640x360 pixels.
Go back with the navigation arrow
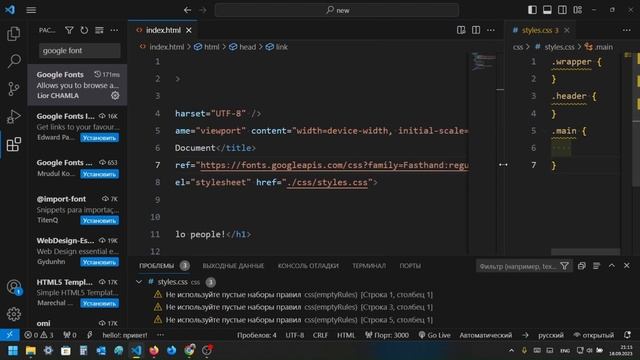[187, 10]
